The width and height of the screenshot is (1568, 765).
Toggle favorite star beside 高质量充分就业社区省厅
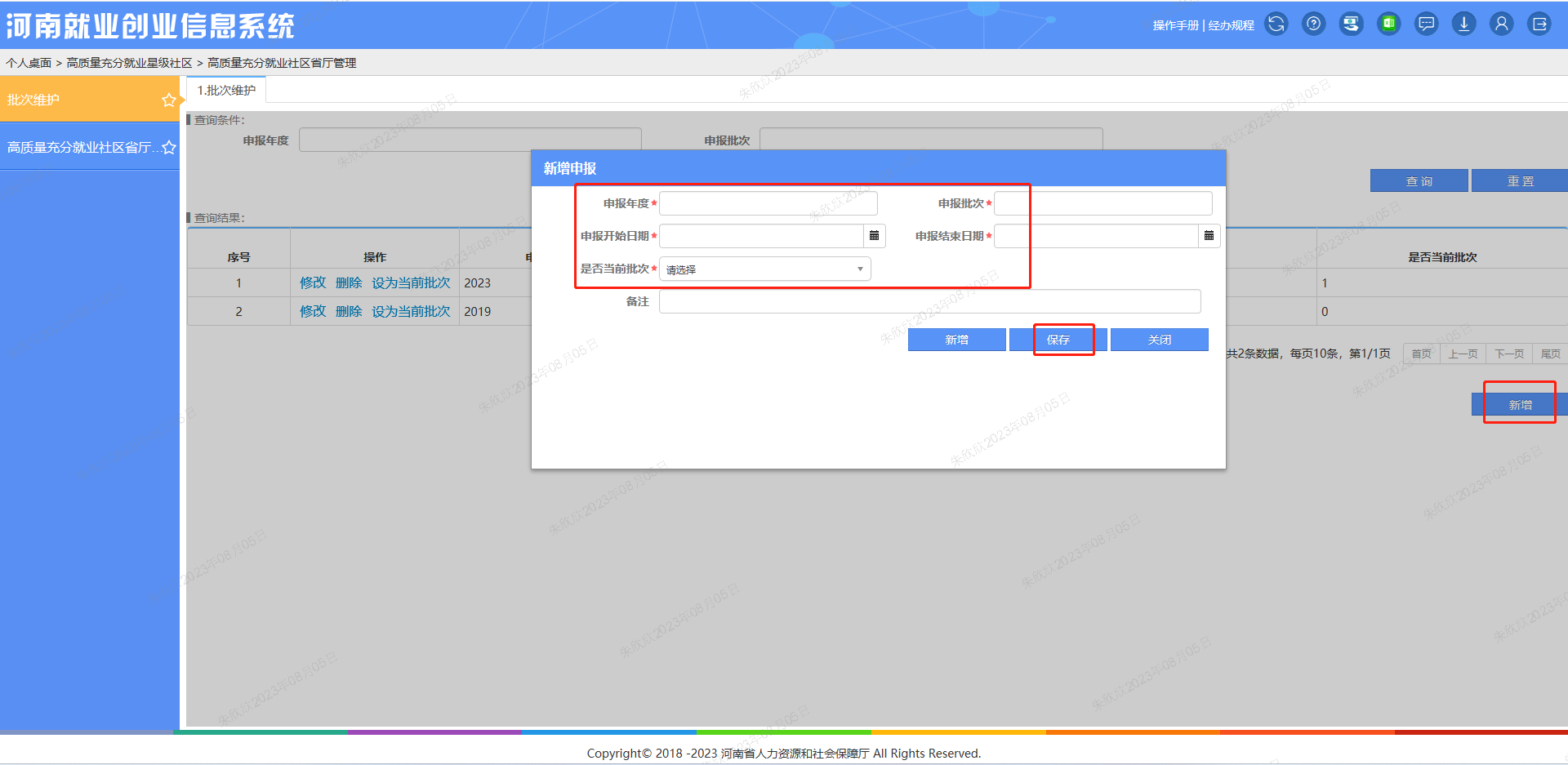[168, 148]
